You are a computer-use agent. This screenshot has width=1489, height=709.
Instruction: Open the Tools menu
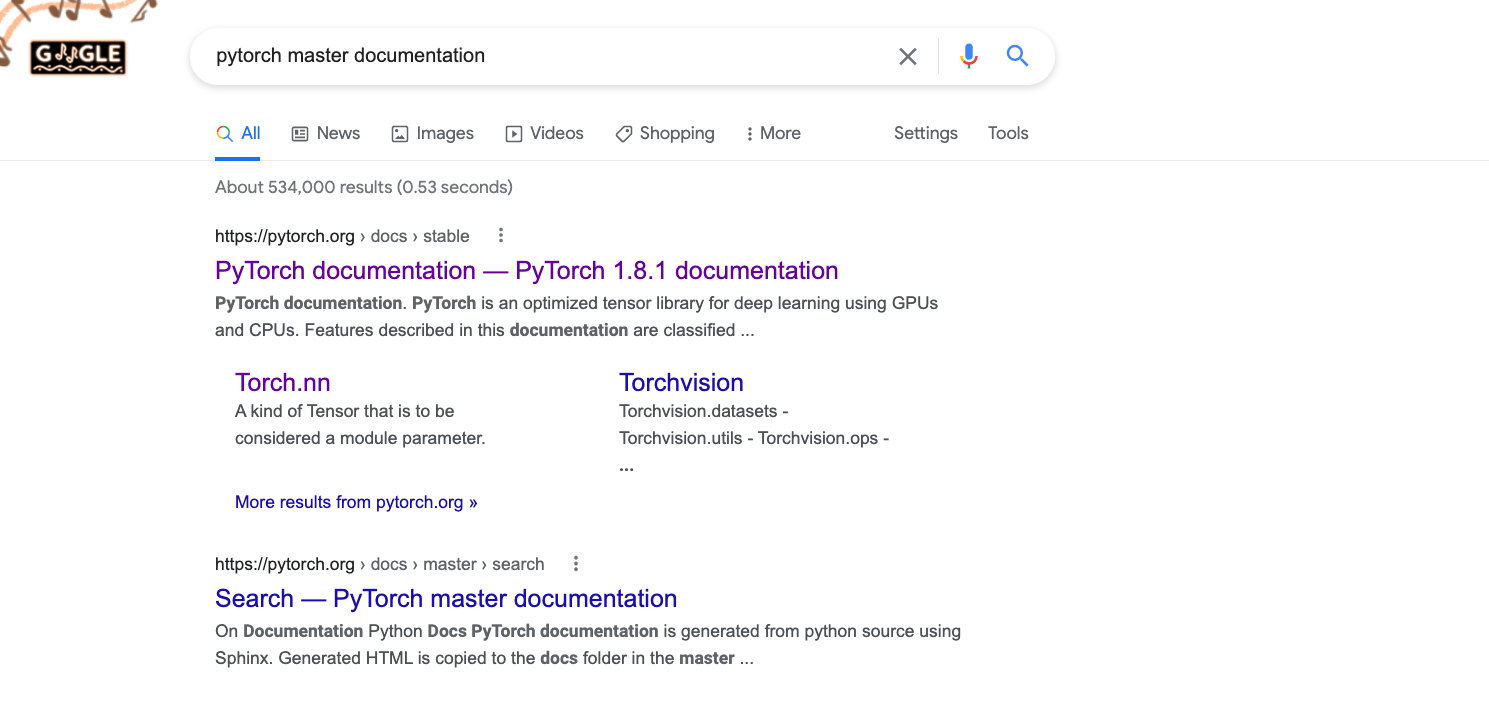[x=1007, y=132]
